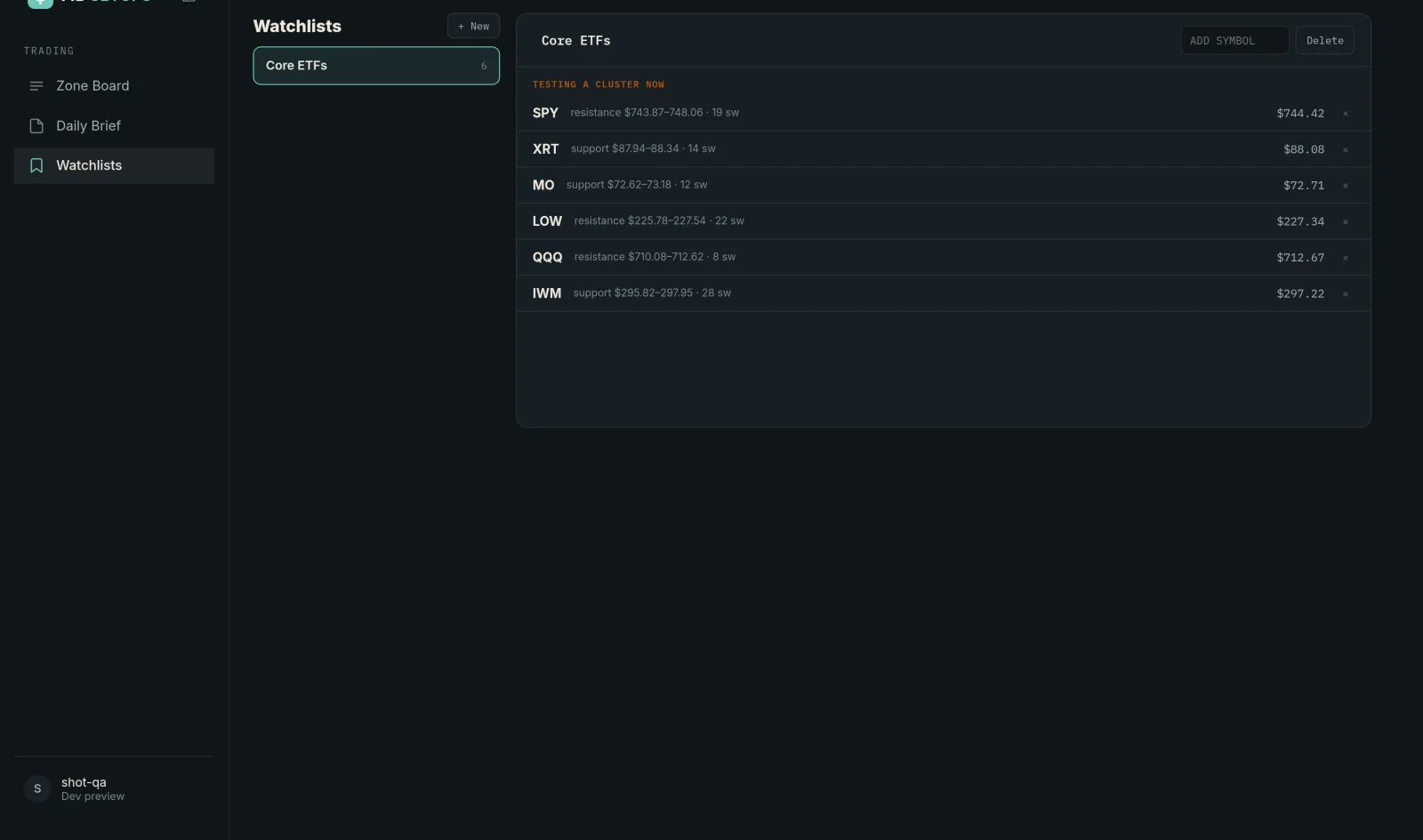Focus the Add Symbol input field
The image size is (1423, 840).
[1234, 41]
